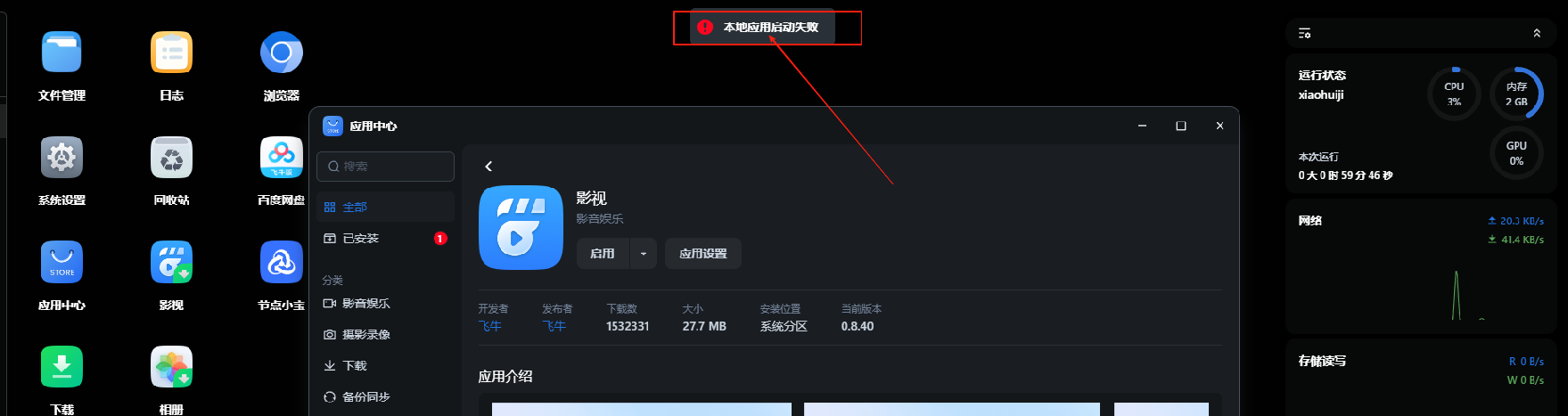Go back with the left chevron arrow
1568x416 pixels.
pos(488,167)
